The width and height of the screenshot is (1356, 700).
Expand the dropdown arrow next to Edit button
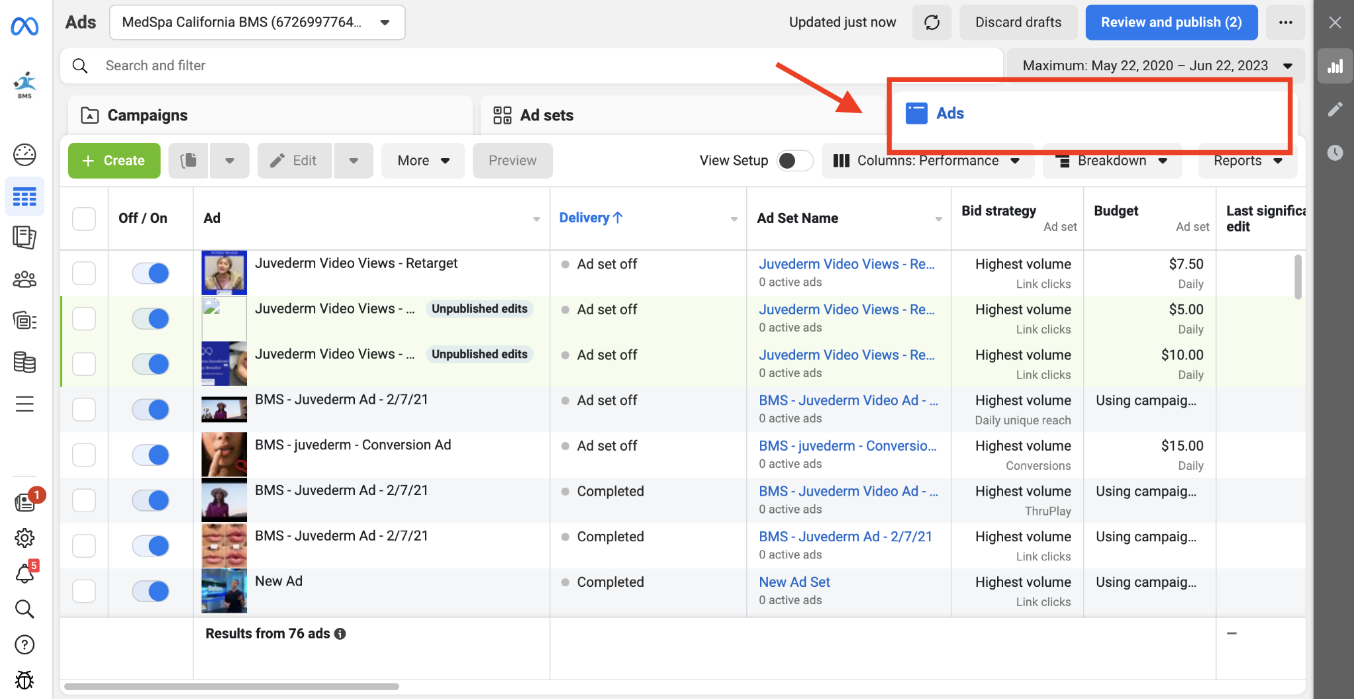[x=353, y=161]
